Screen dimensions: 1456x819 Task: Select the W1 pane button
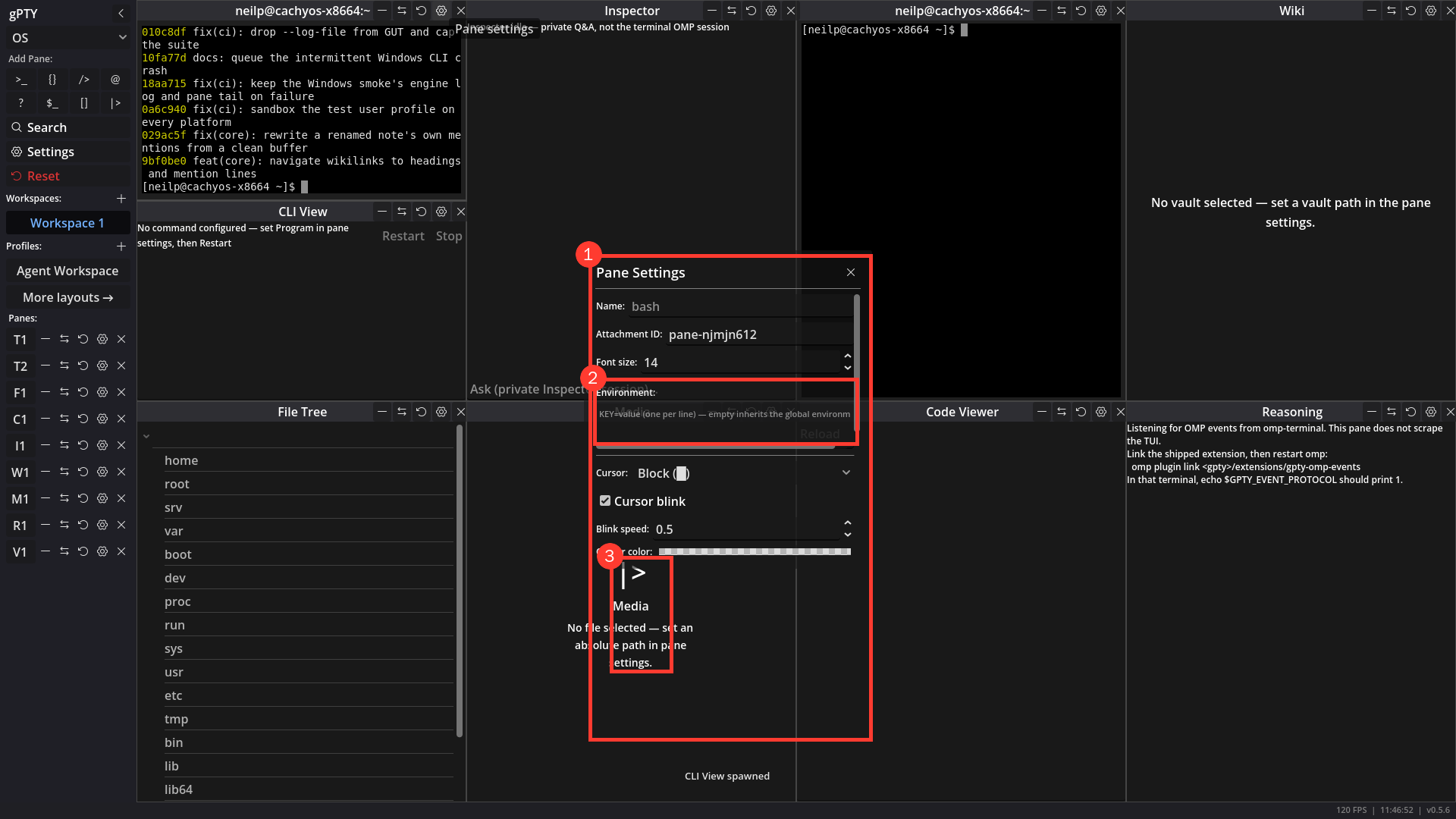(x=20, y=472)
